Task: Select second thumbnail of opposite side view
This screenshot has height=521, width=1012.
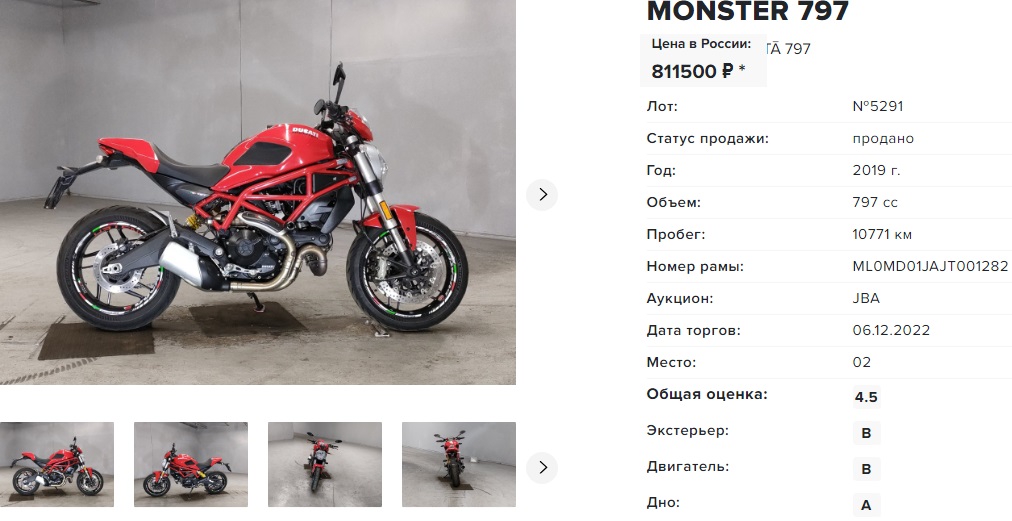Action: pos(191,464)
